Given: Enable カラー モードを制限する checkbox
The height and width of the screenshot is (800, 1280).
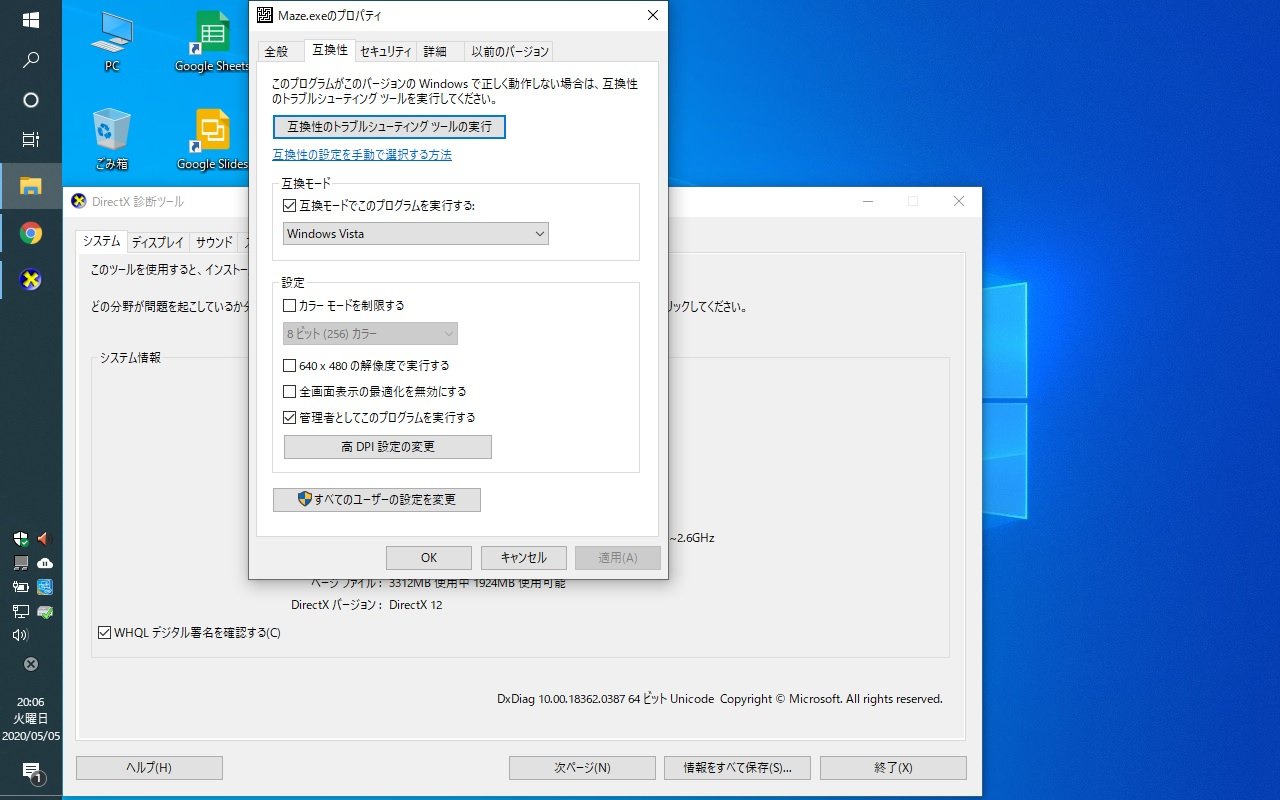Looking at the screenshot, I should click(290, 306).
